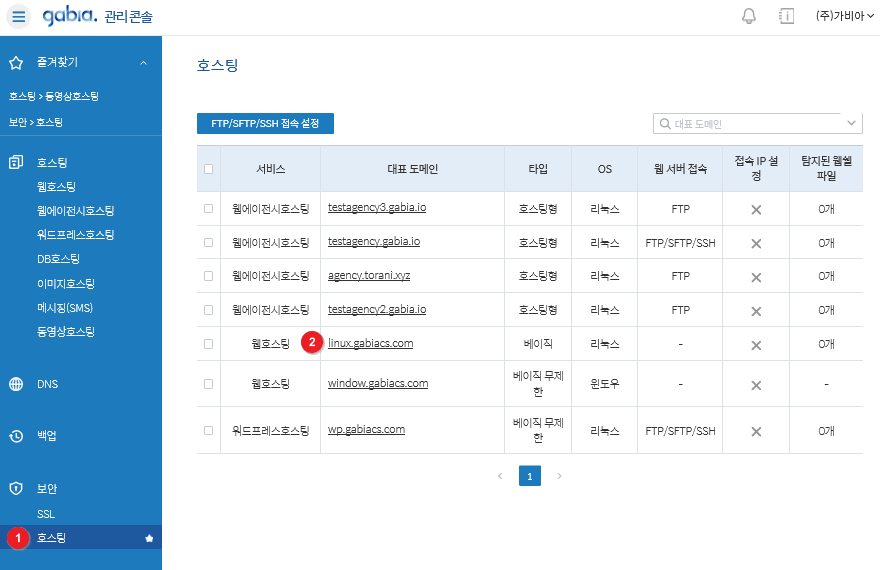Click the hosting section icon in sidebar
This screenshot has width=880, height=570.
coord(16,163)
